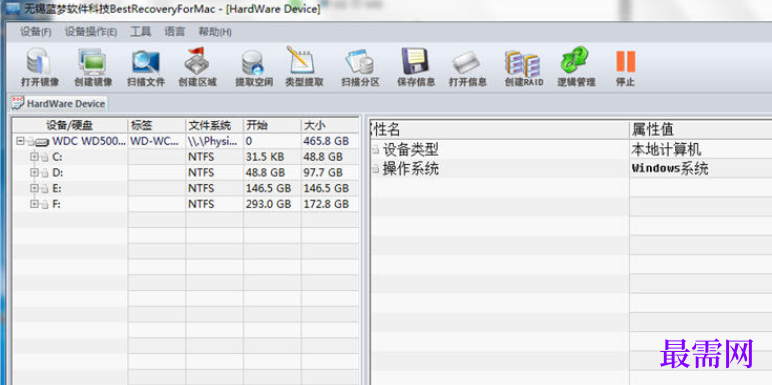Expand the F: partition node
The height and width of the screenshot is (385, 772).
point(34,204)
